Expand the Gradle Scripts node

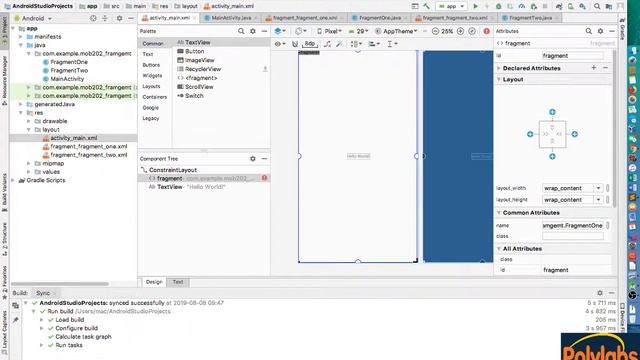[13, 180]
